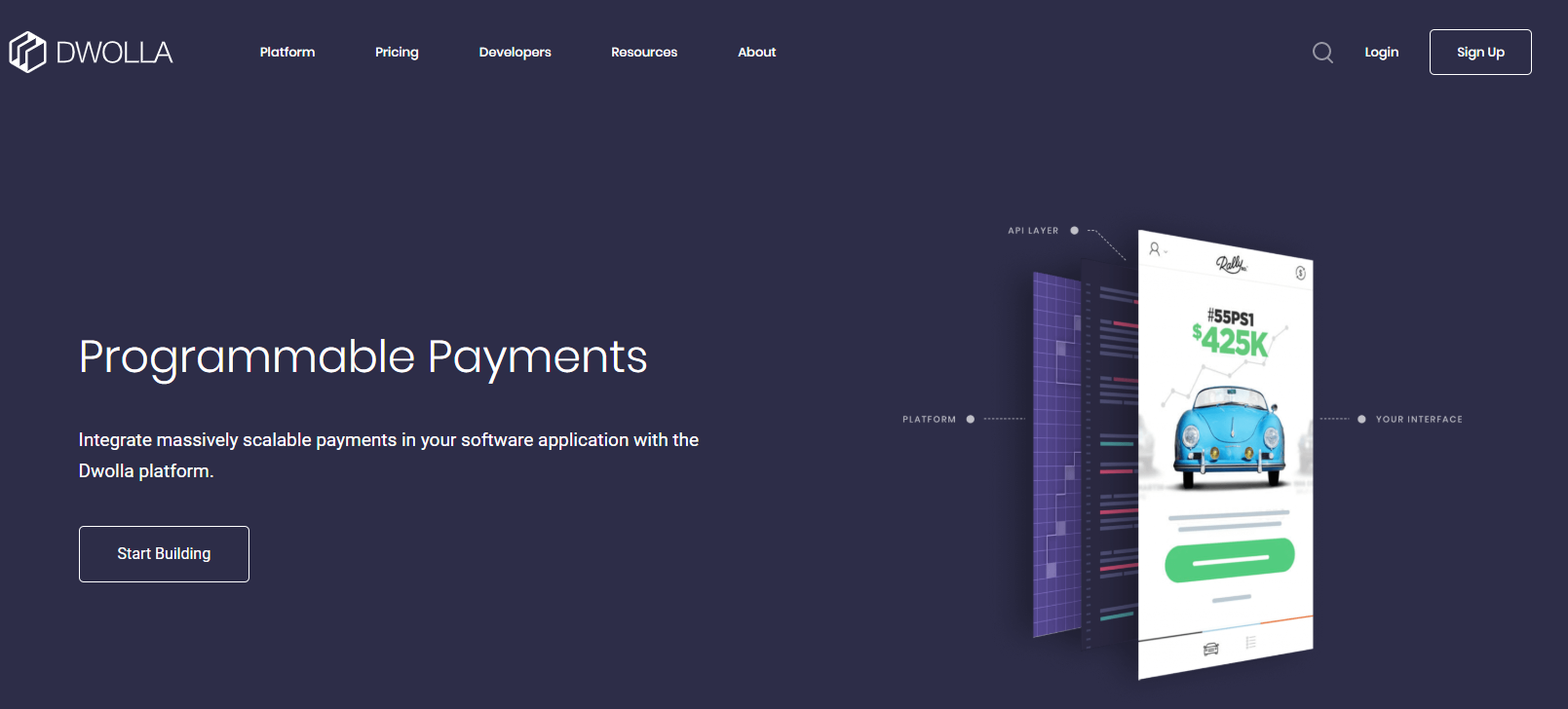Click the Login link
This screenshot has width=1568, height=709.
(1381, 52)
